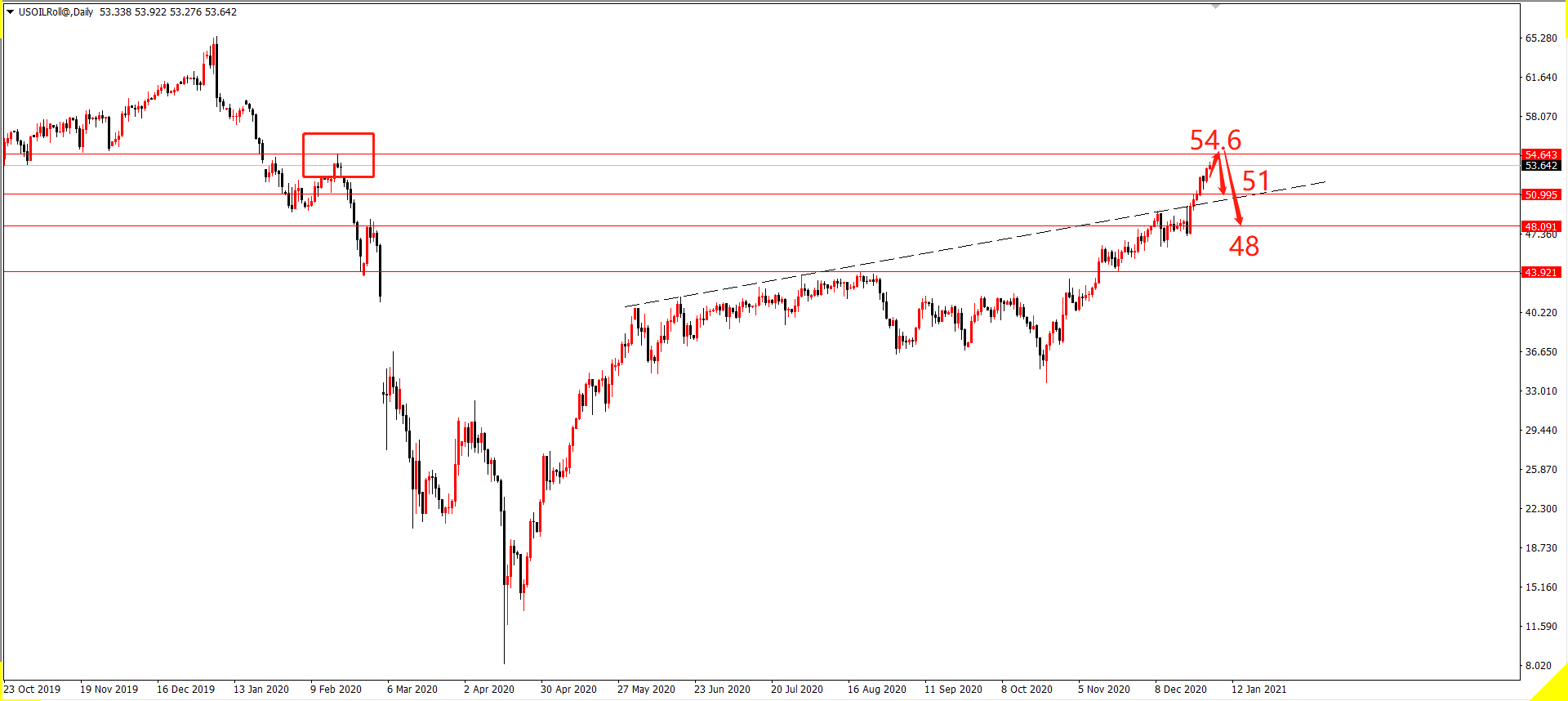Select the red 50.995 price tag
Screen dimensions: 1568x701
[x=1541, y=194]
